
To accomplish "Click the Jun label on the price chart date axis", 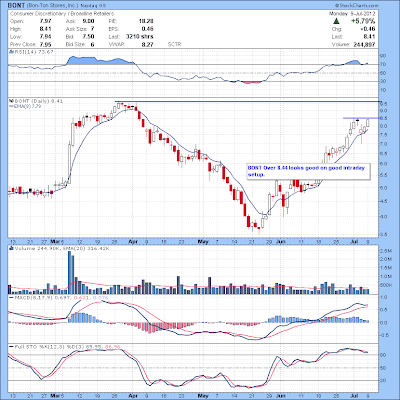I will click(x=281, y=241).
